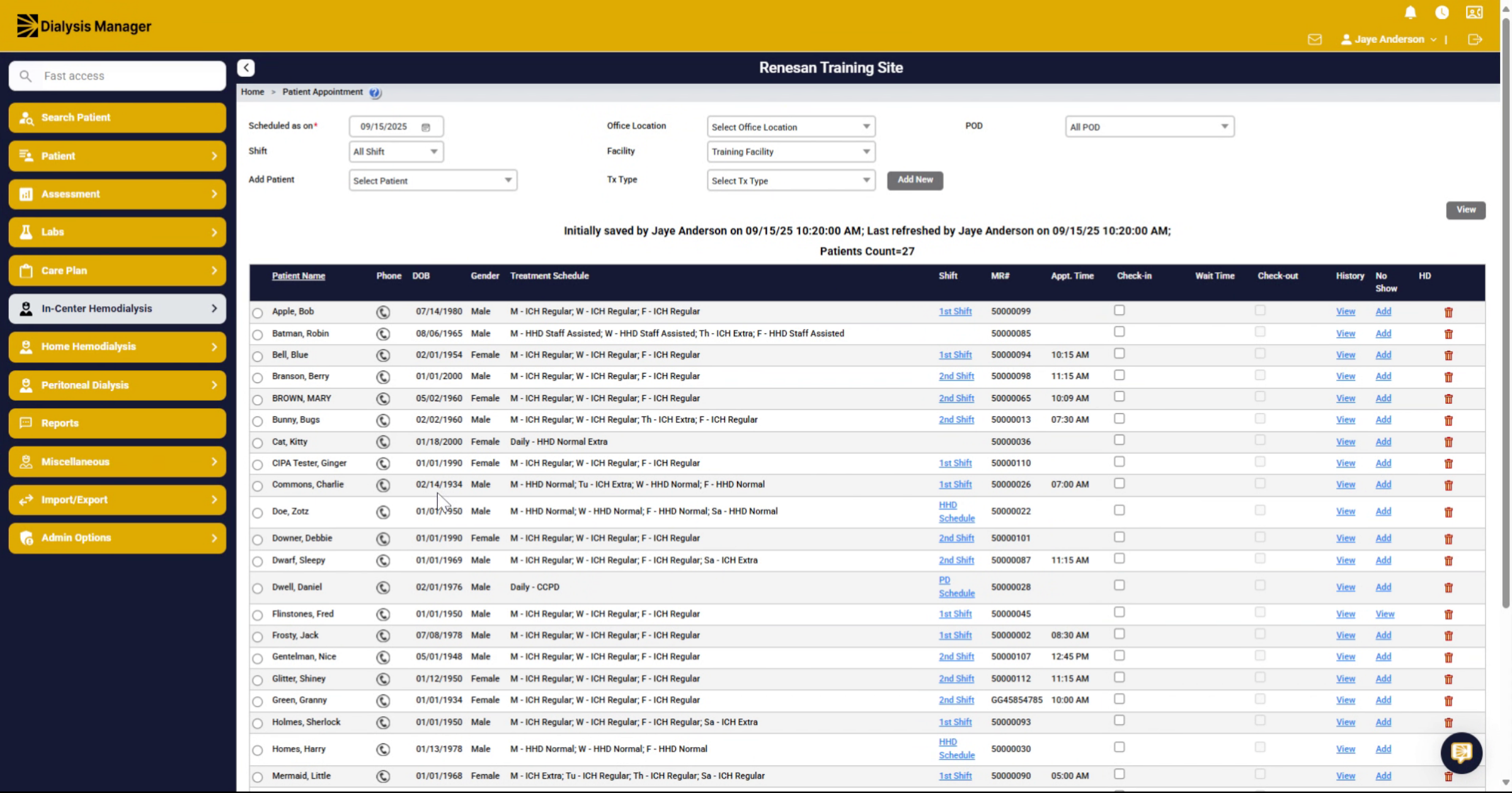Click the phone icon for Frosty, Jack

383,636
